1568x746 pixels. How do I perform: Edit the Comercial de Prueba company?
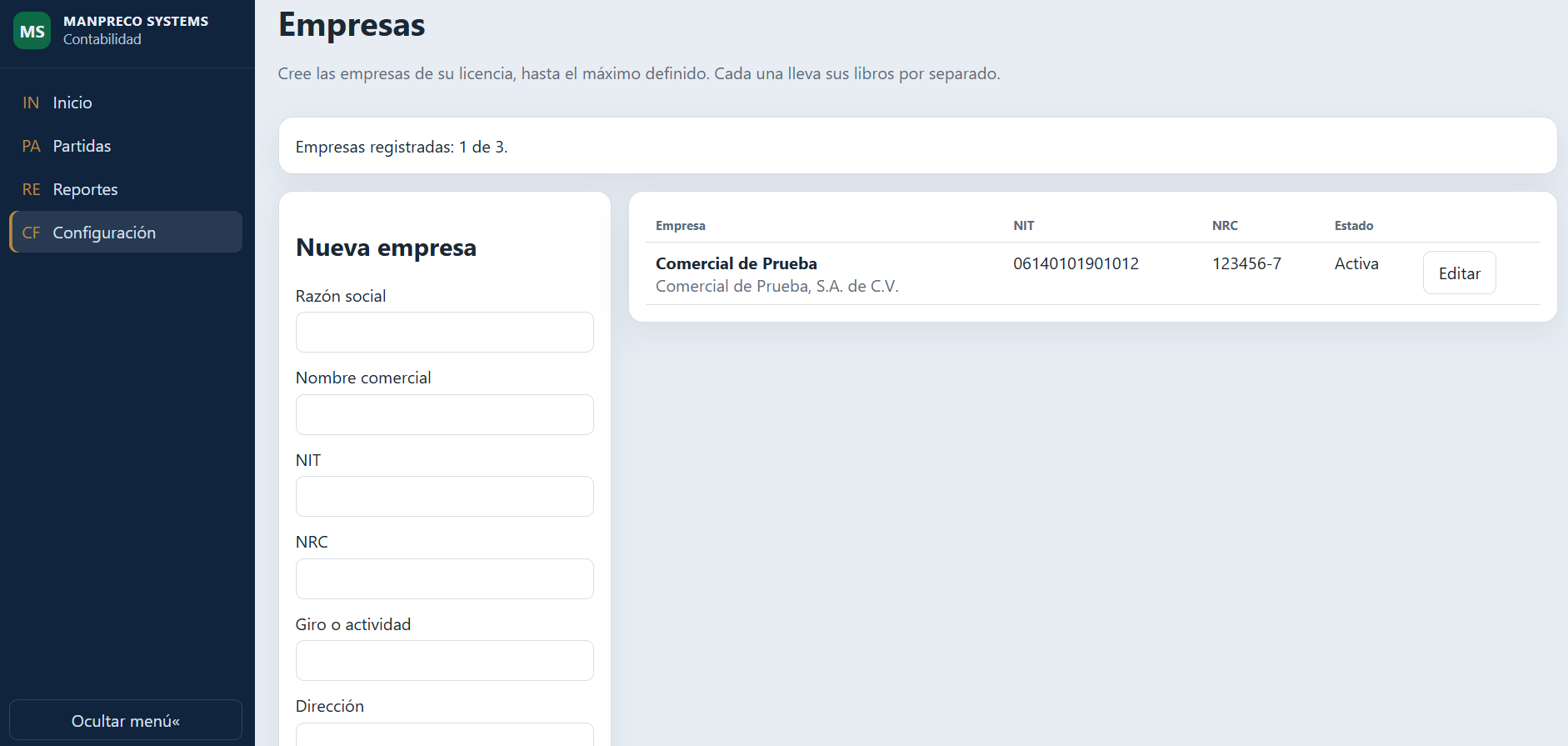(1459, 273)
